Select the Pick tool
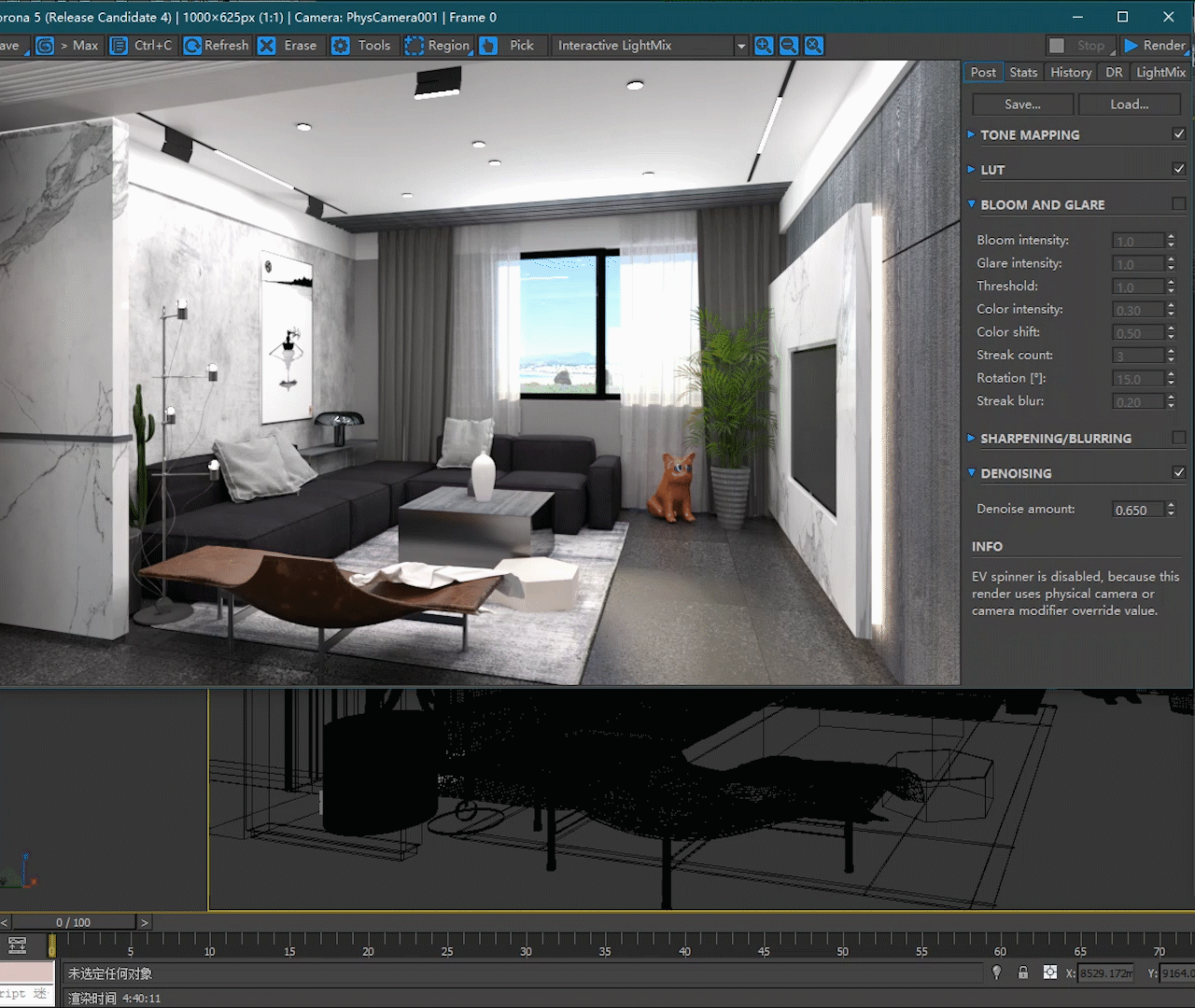The height and width of the screenshot is (1008, 1195). tap(507, 46)
